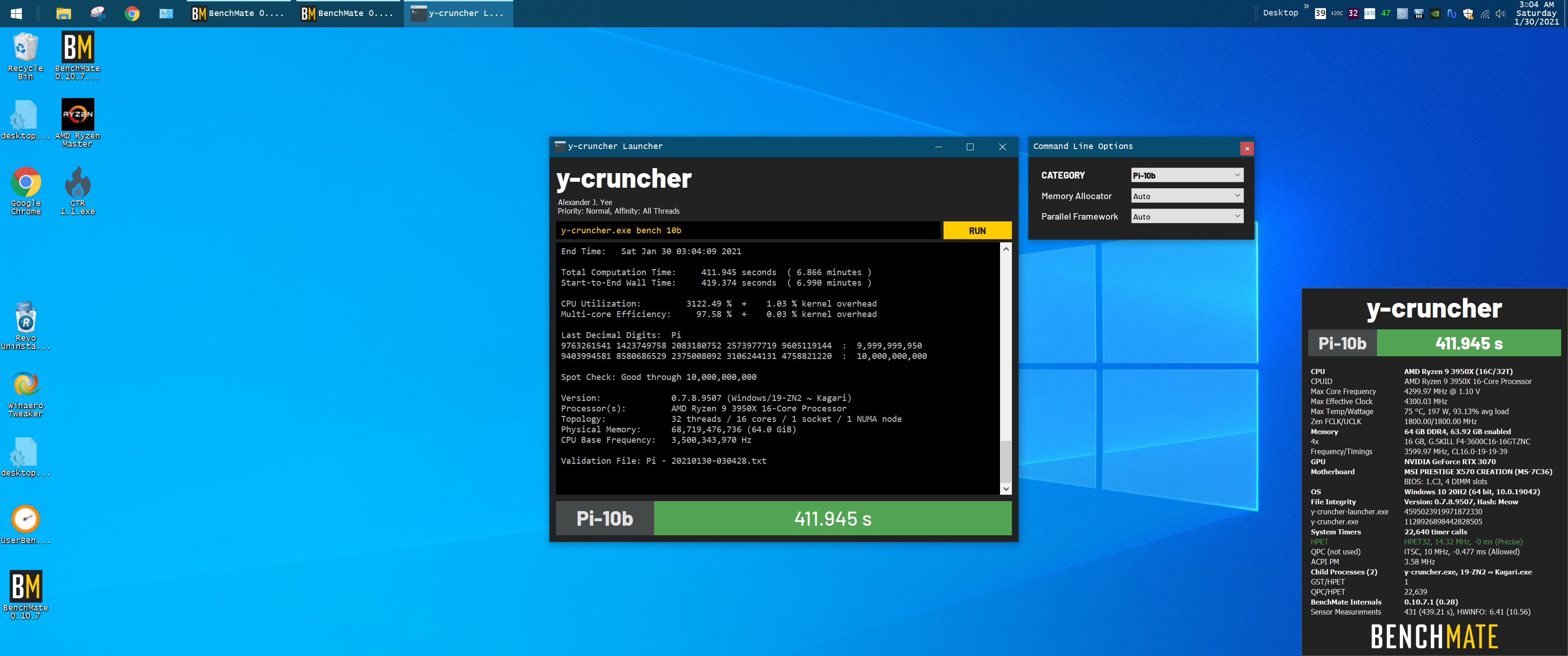
Task: Click the blue wave tray icon
Action: 1451,13
